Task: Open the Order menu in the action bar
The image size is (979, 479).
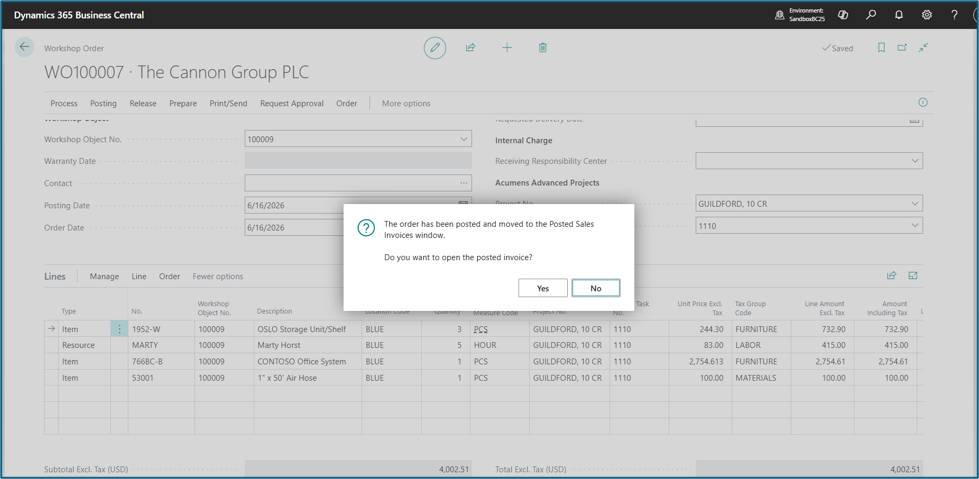Action: click(x=347, y=104)
